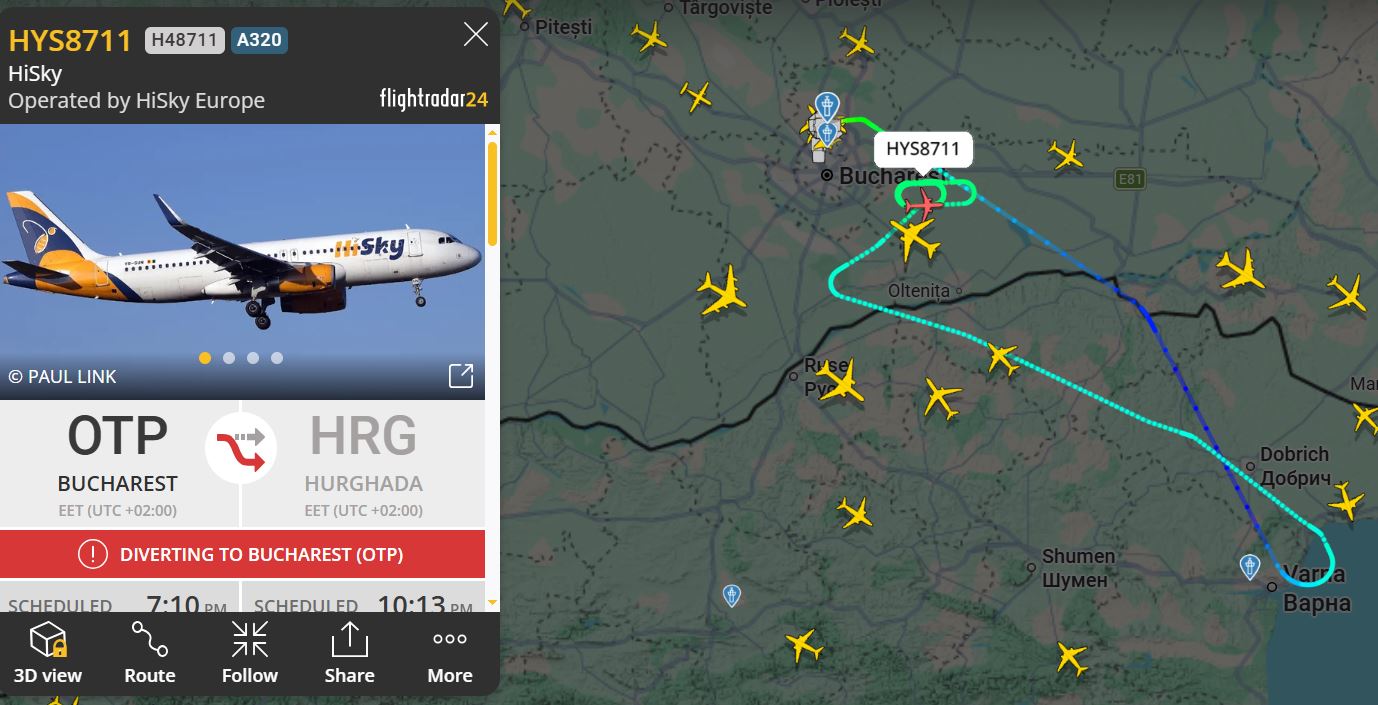
Task: Select the red HYS8711 aircraft icon
Action: [924, 205]
